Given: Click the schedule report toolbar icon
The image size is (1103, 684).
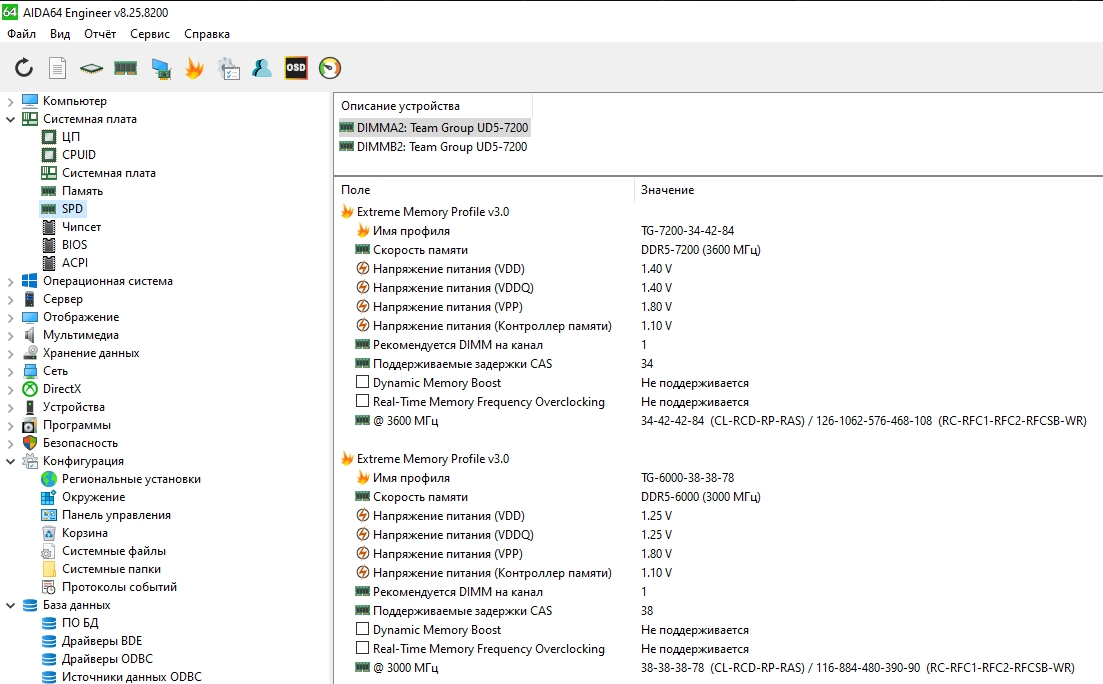Looking at the screenshot, I should pyautogui.click(x=229, y=68).
